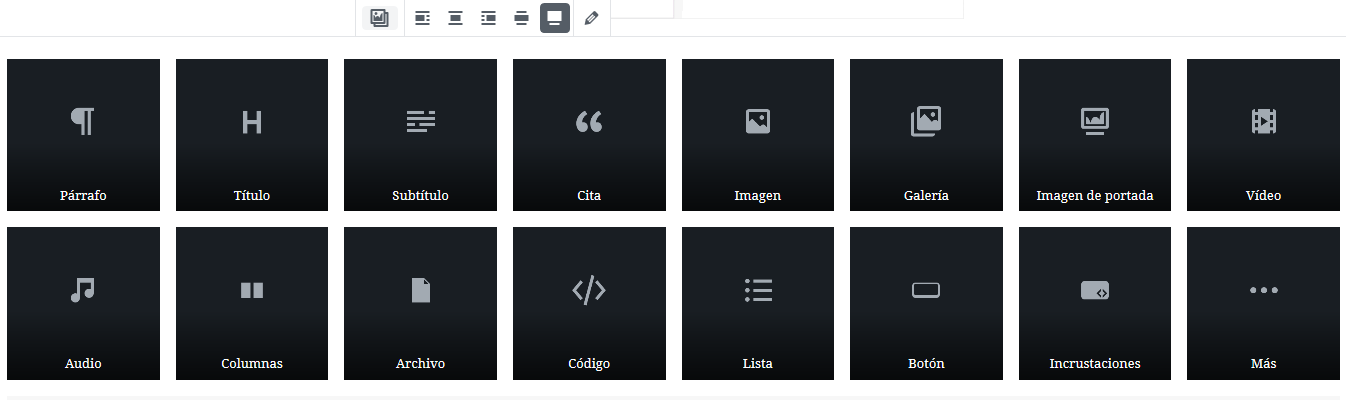Open the Vídeo block tile
Screen dimensions: 1346x400
coord(1263,135)
